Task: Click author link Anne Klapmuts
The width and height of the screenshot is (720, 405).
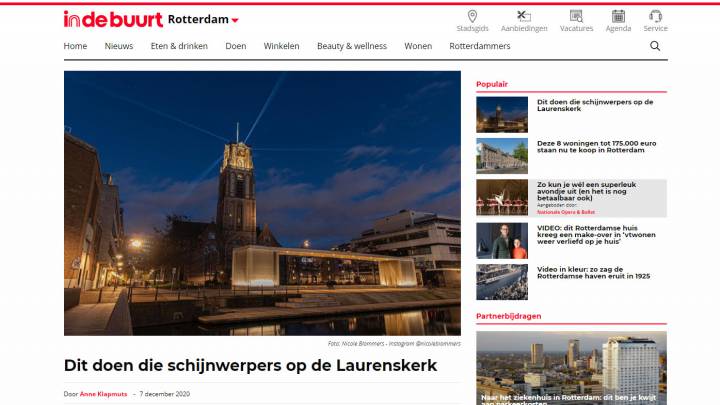Action: tap(106, 394)
